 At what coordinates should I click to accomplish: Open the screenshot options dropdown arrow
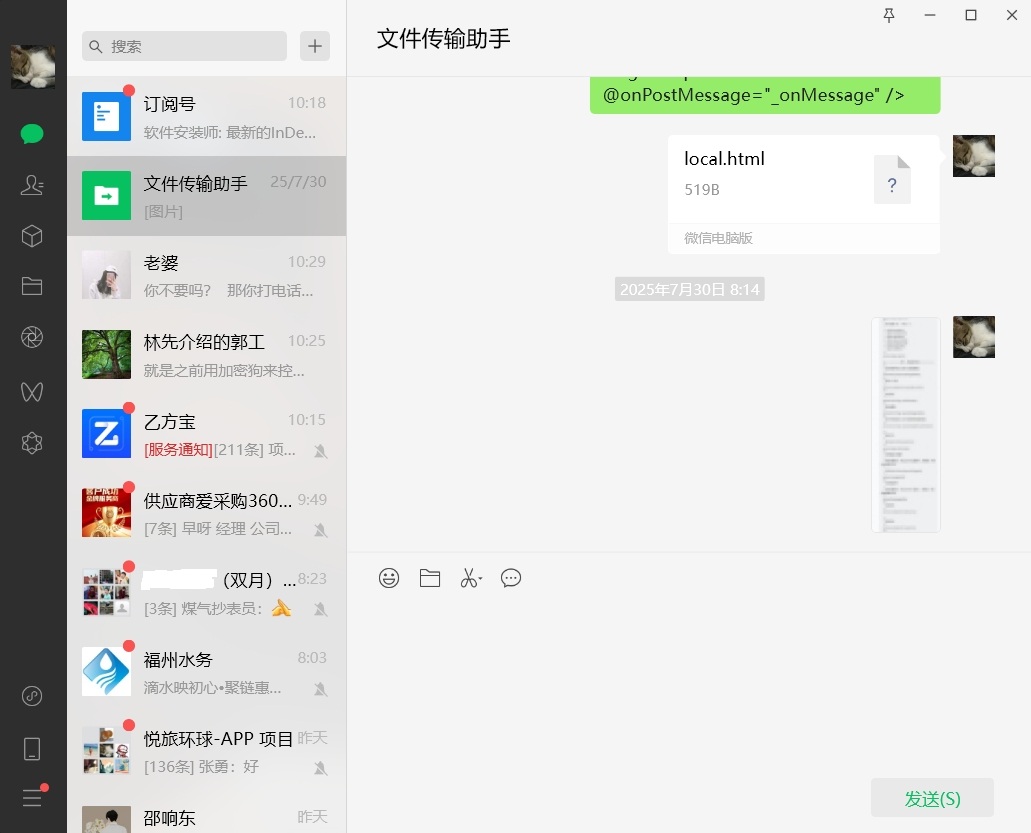coord(481,579)
